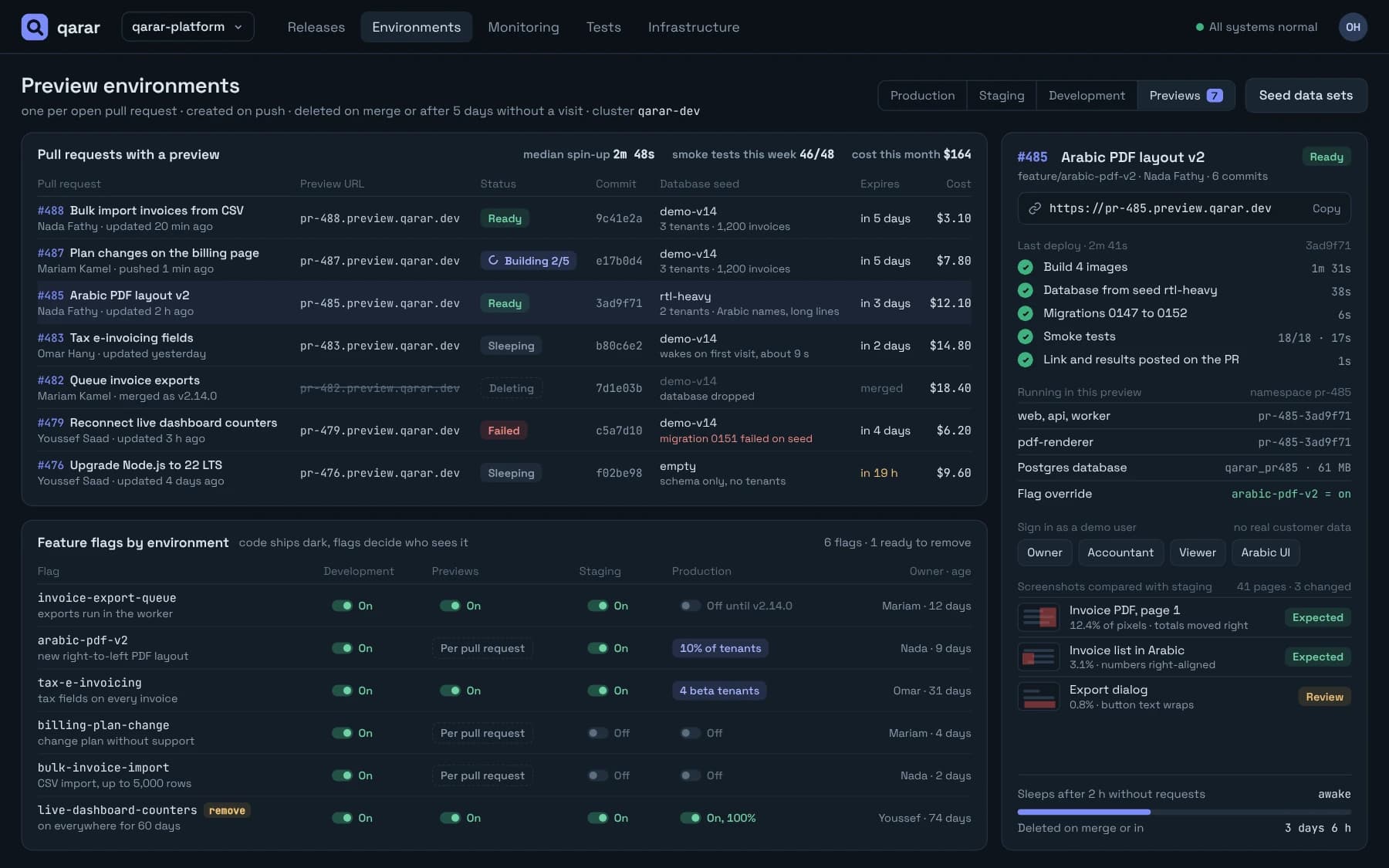Toggle arabic-pdf-v2 flag in Development
Screen dimensions: 1389x868
pyautogui.click(x=342, y=648)
